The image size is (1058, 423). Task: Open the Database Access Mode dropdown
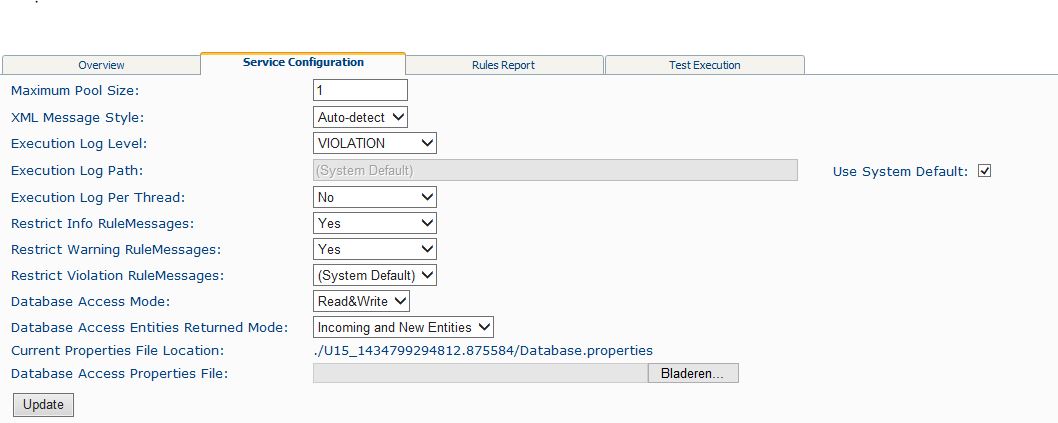point(361,301)
